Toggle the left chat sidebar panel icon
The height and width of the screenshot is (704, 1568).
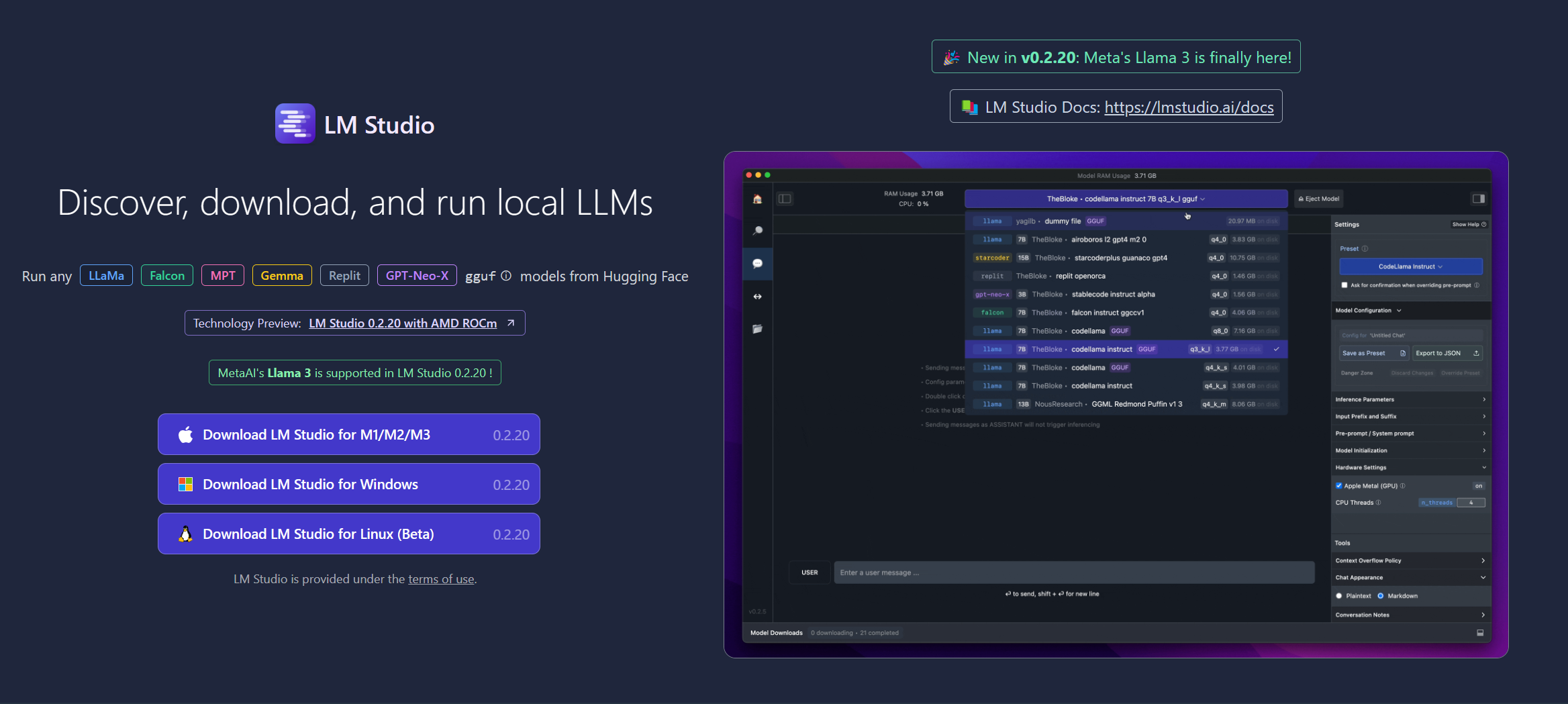pyautogui.click(x=785, y=199)
